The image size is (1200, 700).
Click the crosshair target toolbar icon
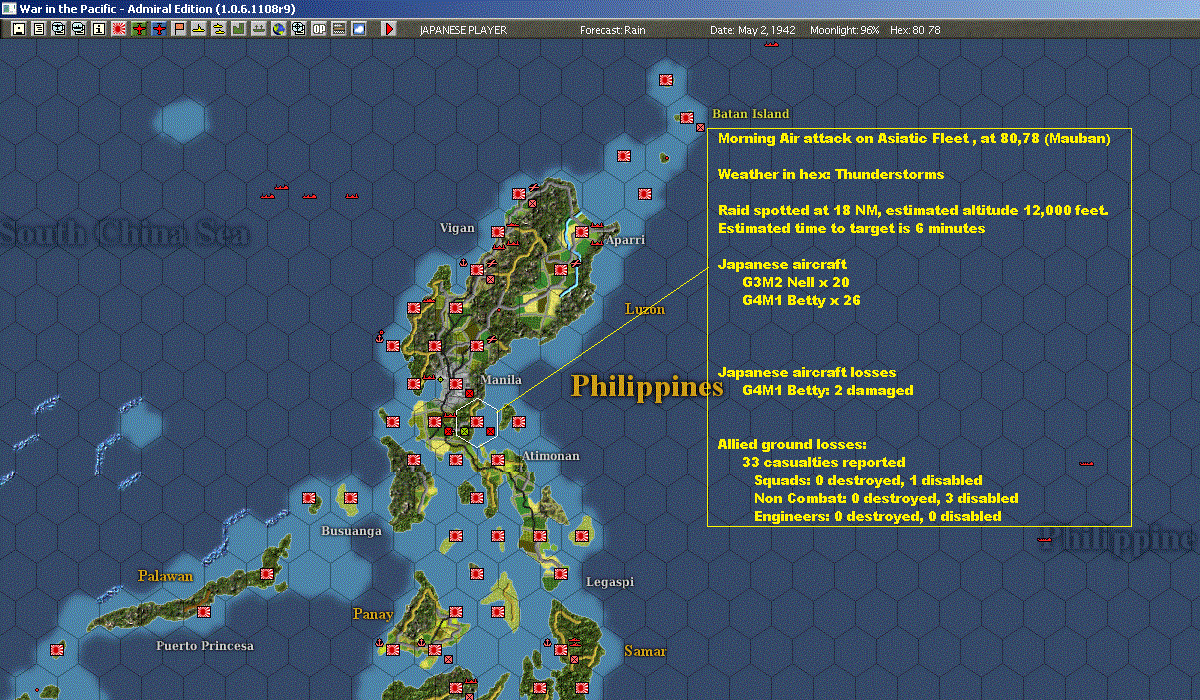[299, 29]
